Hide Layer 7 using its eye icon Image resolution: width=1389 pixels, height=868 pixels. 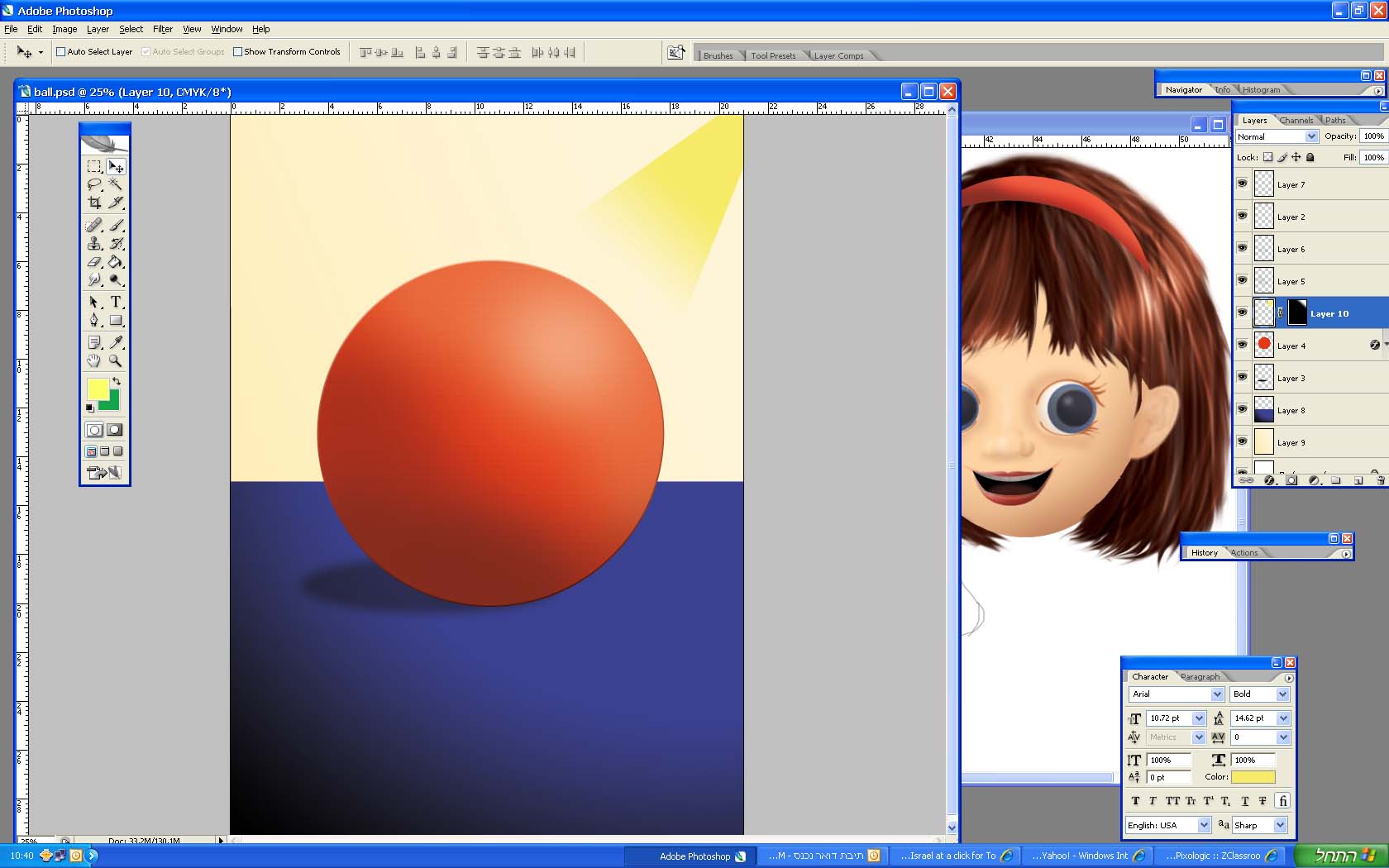click(x=1242, y=184)
